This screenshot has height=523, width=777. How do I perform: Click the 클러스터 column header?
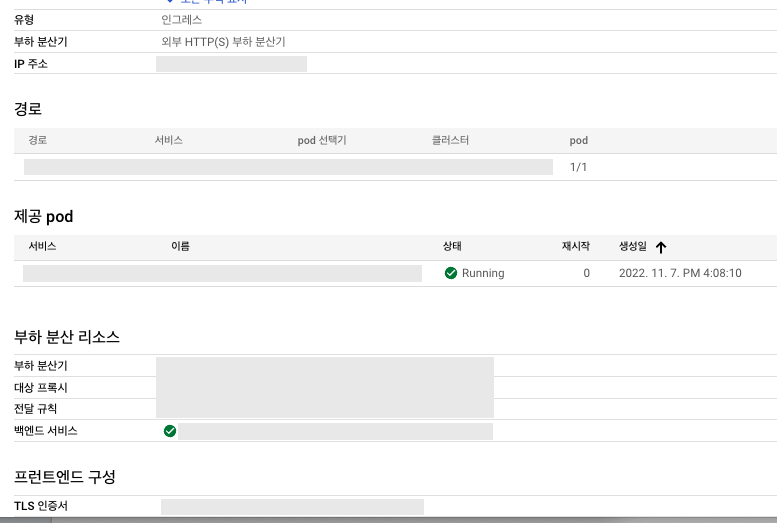tap(450, 141)
